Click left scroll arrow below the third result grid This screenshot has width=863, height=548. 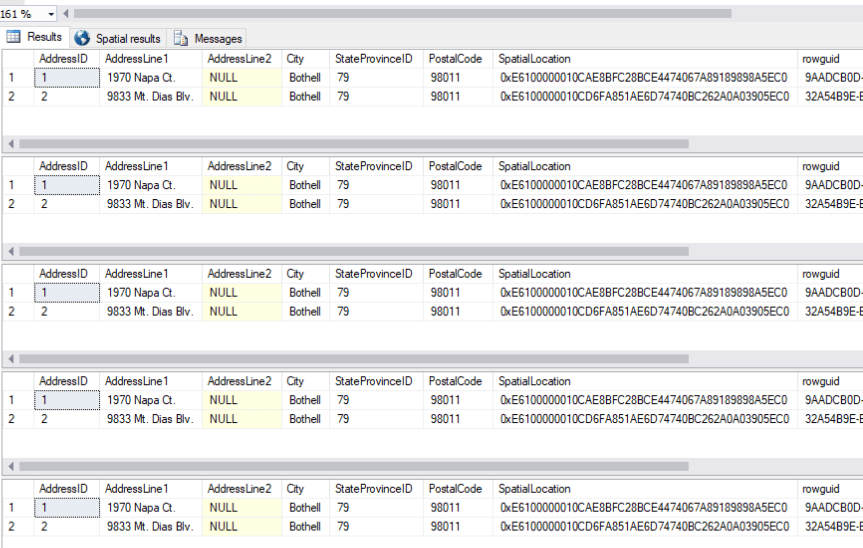point(10,358)
